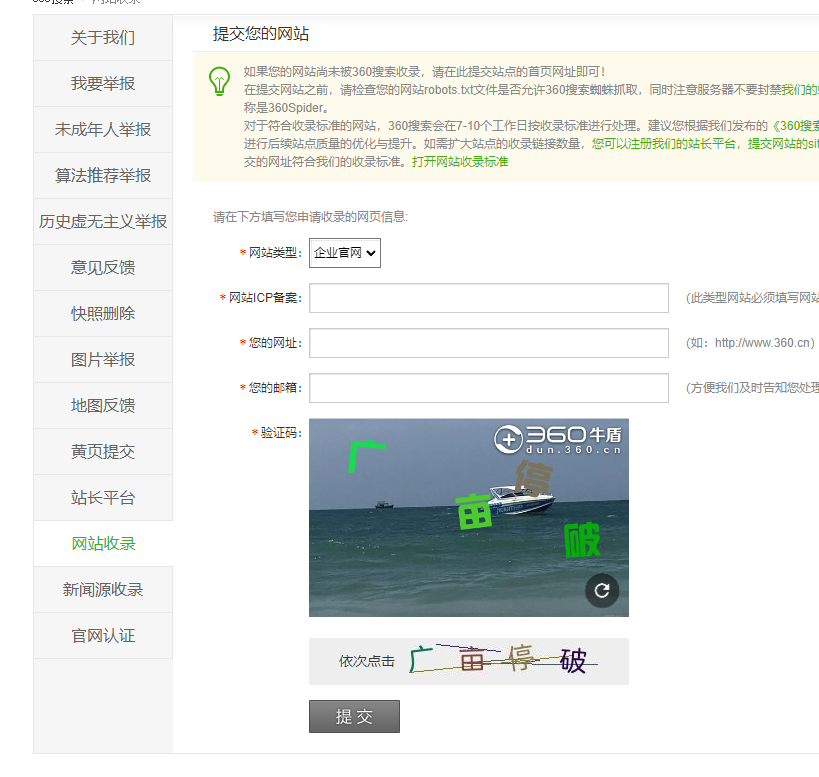This screenshot has height=777, width=819.
Task: Open the 未成年人举报 sidebar item
Action: (103, 130)
